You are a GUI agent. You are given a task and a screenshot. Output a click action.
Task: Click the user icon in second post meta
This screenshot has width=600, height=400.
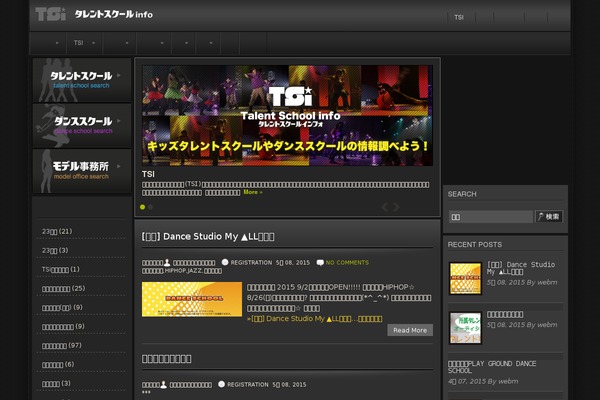click(x=163, y=384)
